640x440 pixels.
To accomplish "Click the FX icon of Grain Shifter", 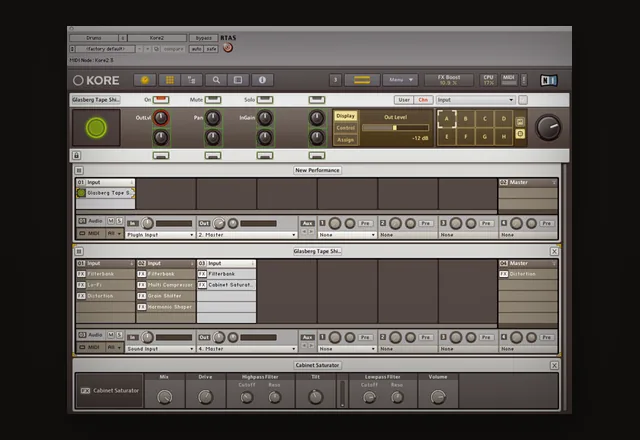I will point(142,296).
